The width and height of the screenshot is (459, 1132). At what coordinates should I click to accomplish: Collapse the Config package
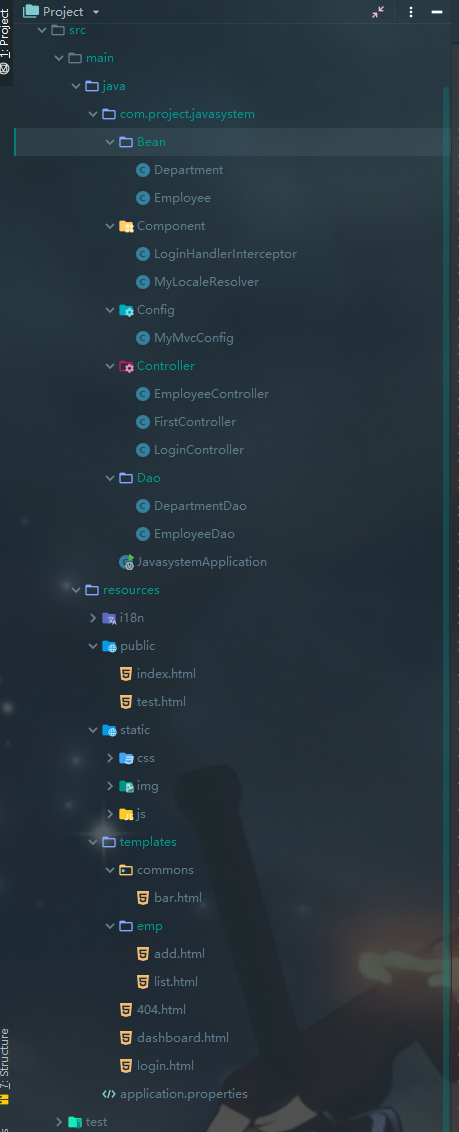110,310
